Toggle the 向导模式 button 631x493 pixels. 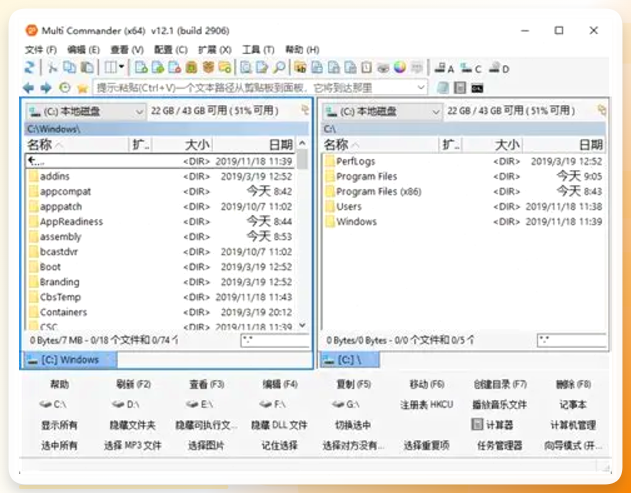coord(573,446)
